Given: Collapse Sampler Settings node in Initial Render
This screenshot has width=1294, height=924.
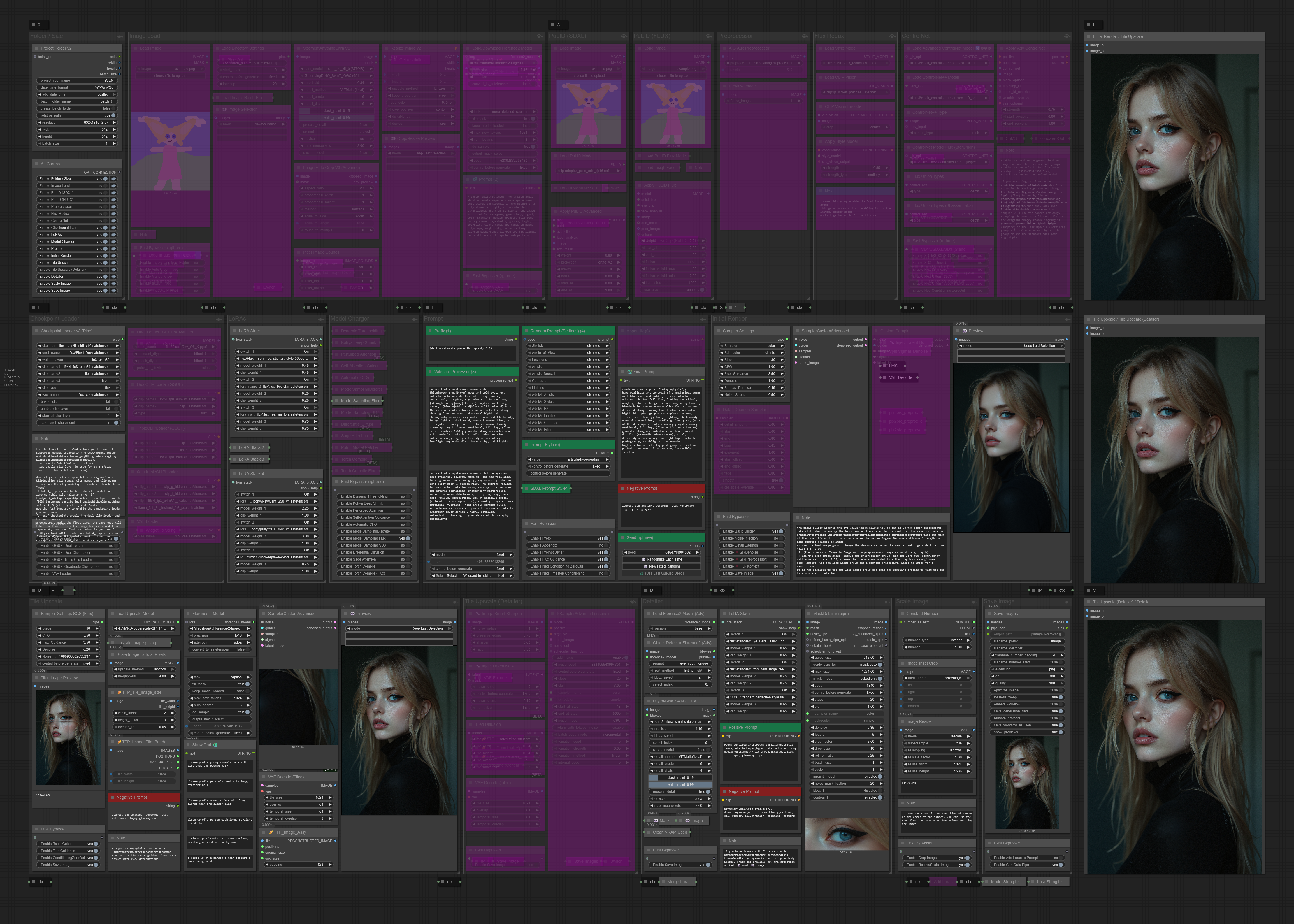Looking at the screenshot, I should [718, 331].
